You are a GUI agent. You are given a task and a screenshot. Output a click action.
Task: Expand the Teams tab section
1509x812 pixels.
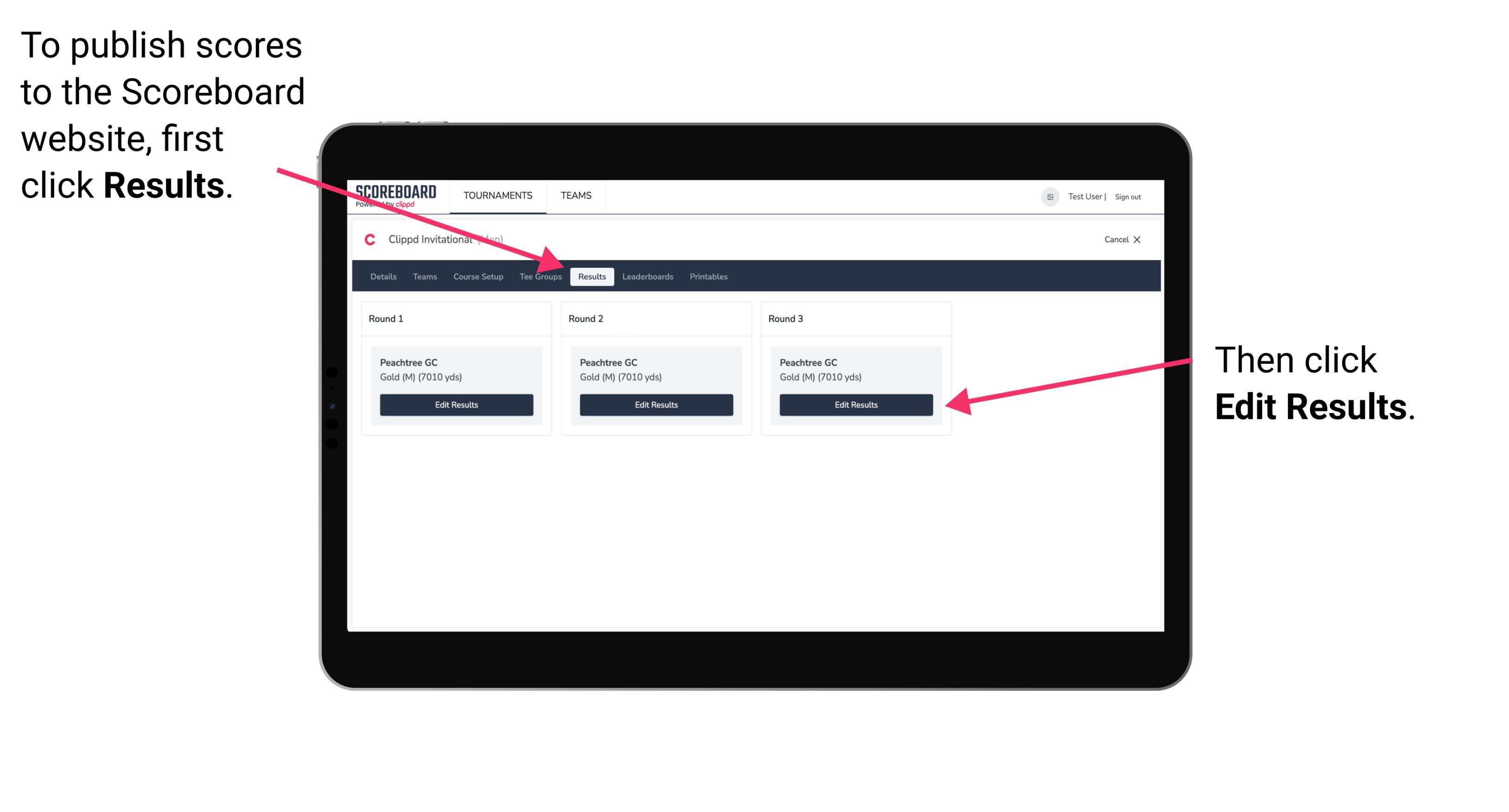click(422, 276)
